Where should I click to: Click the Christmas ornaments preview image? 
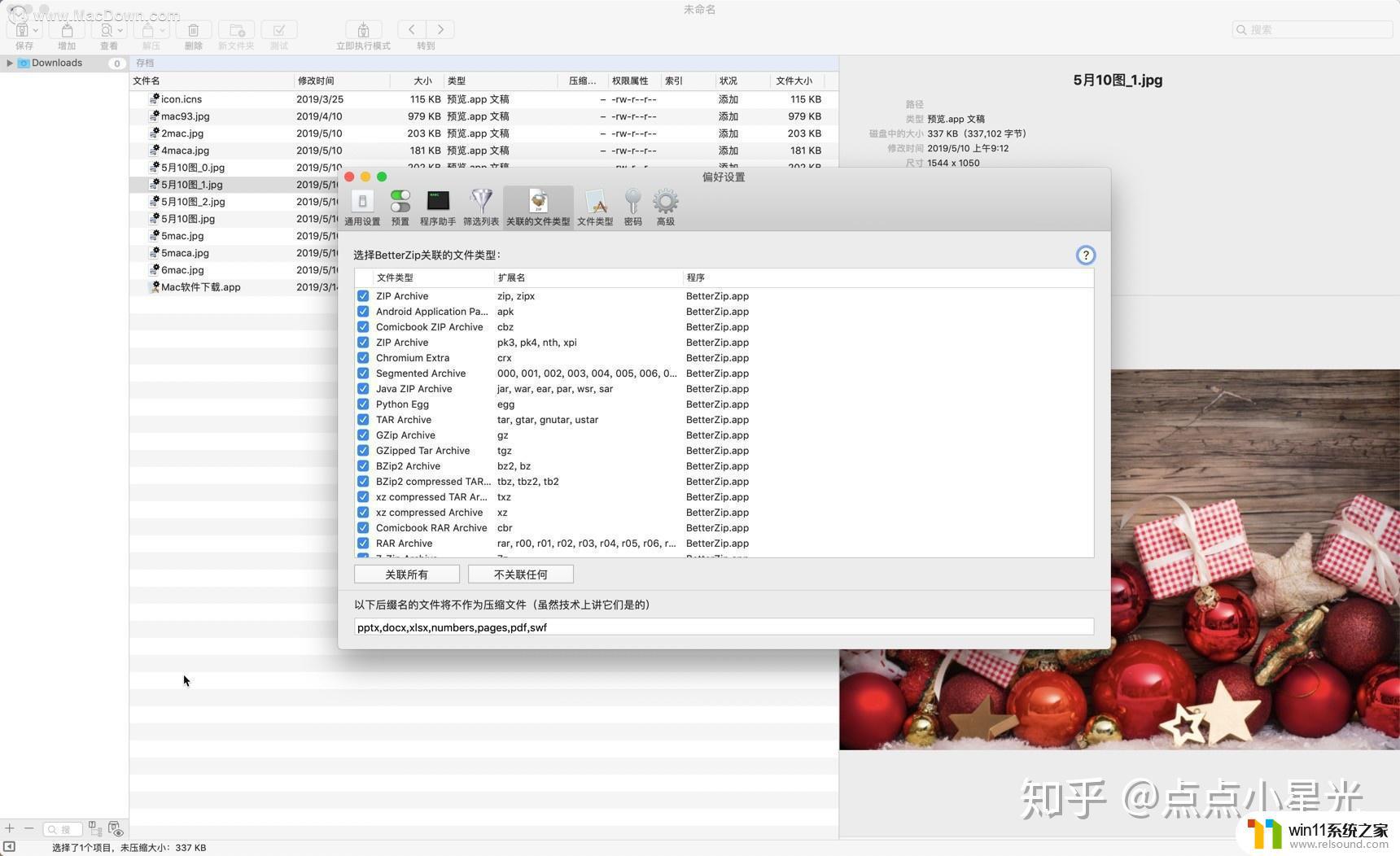coord(1119,560)
